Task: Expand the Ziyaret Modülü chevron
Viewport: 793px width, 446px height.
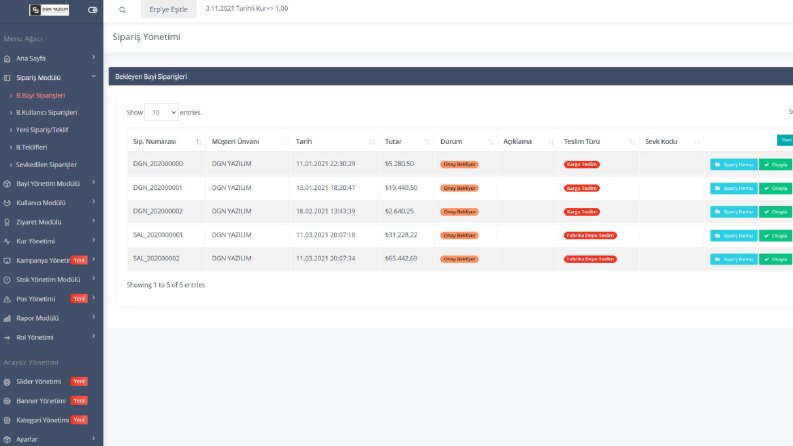Action: 94,221
